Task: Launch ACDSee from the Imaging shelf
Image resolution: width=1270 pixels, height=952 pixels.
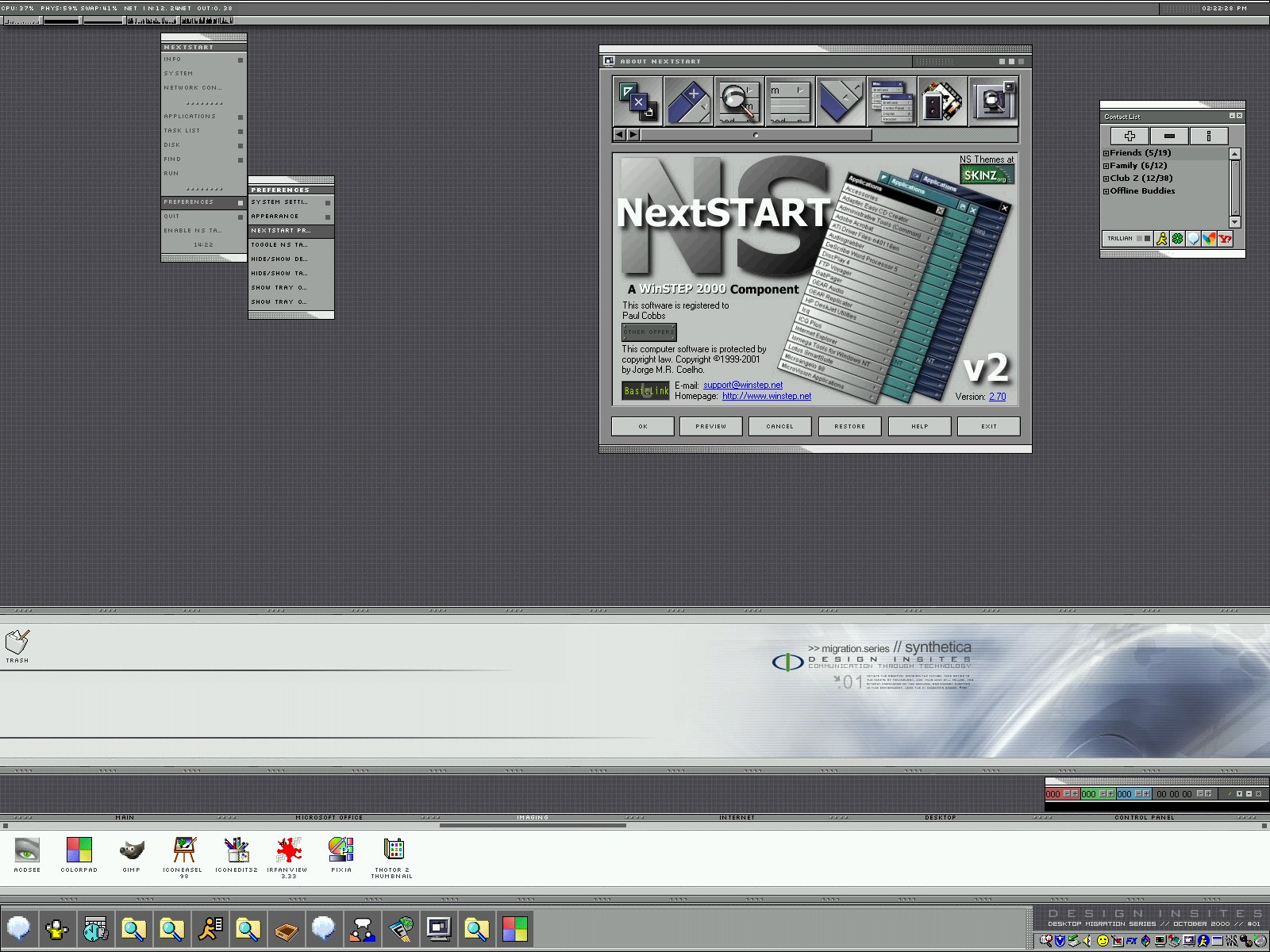Action: point(27,855)
